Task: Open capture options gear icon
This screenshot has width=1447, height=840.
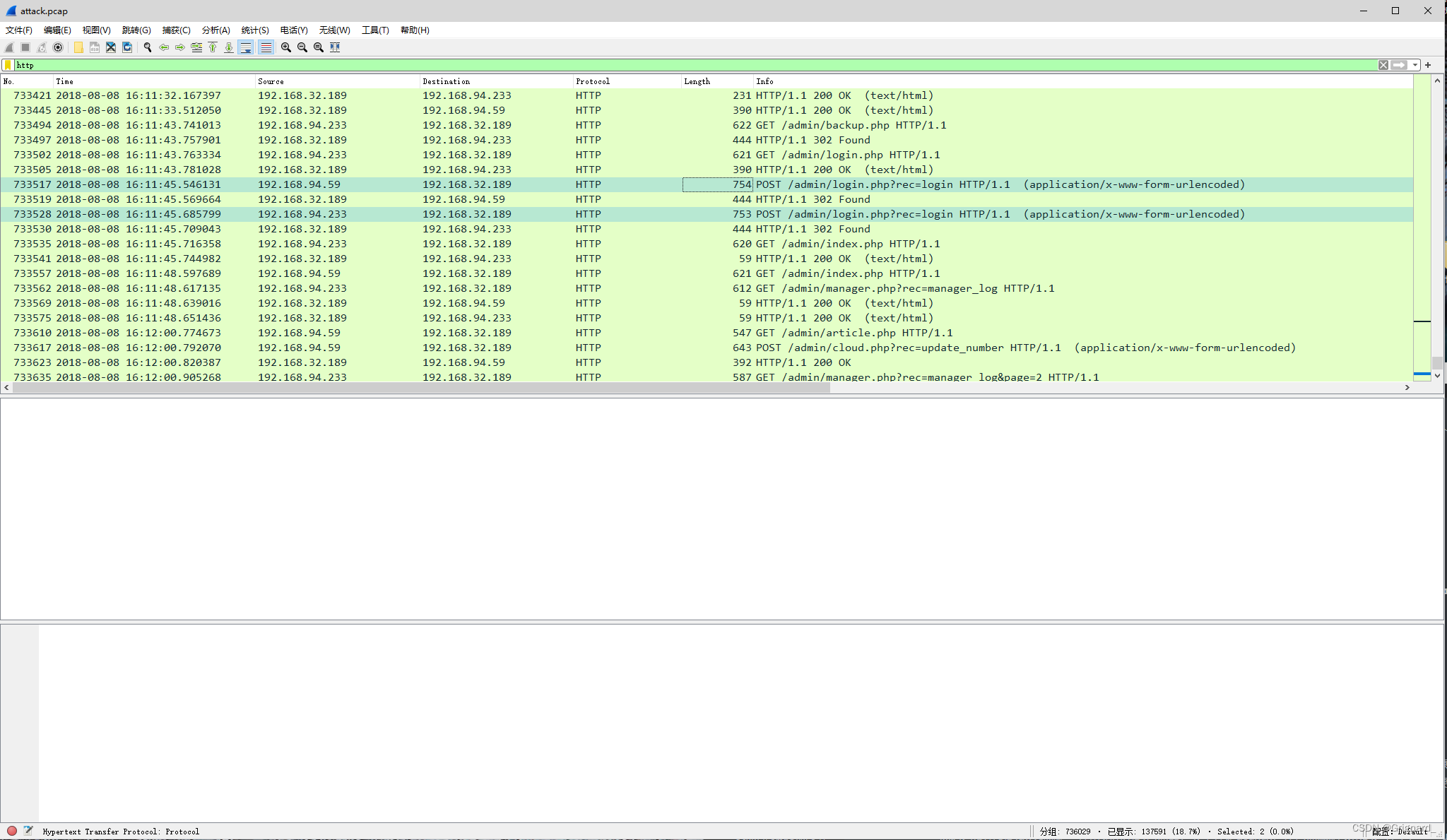Action: pyautogui.click(x=58, y=47)
